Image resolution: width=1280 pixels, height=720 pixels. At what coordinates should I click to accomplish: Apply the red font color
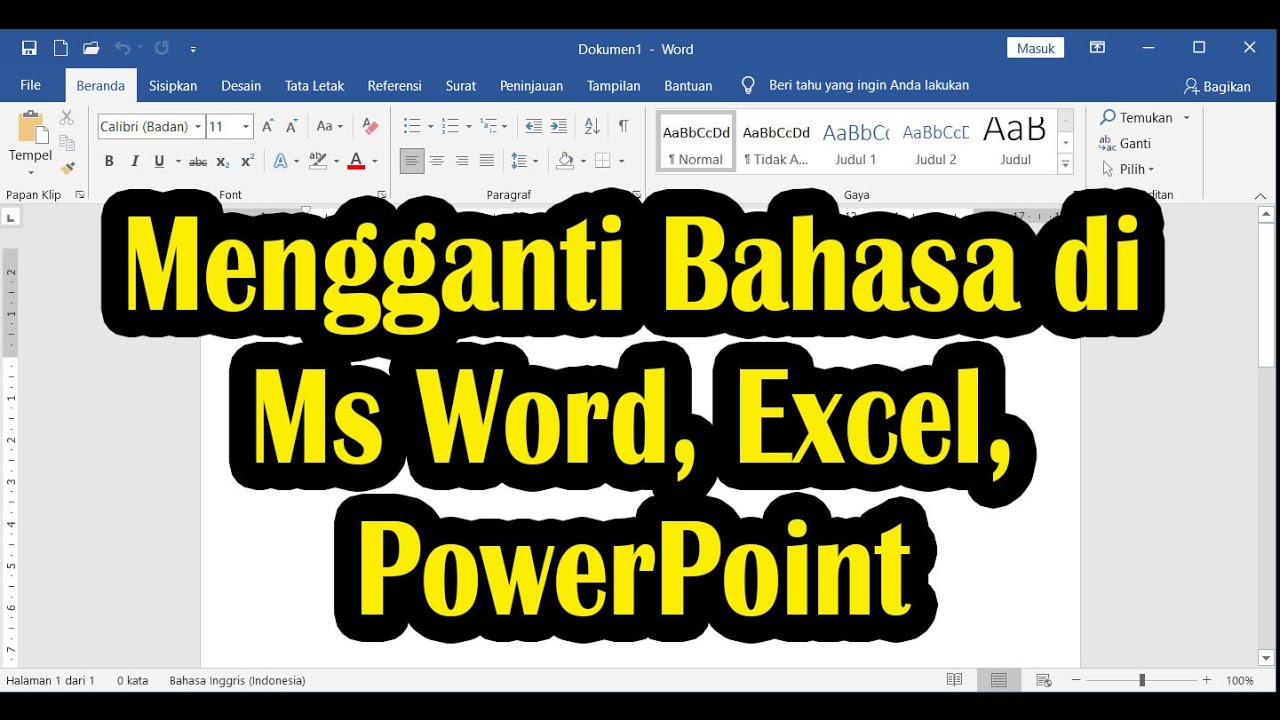pyautogui.click(x=356, y=161)
